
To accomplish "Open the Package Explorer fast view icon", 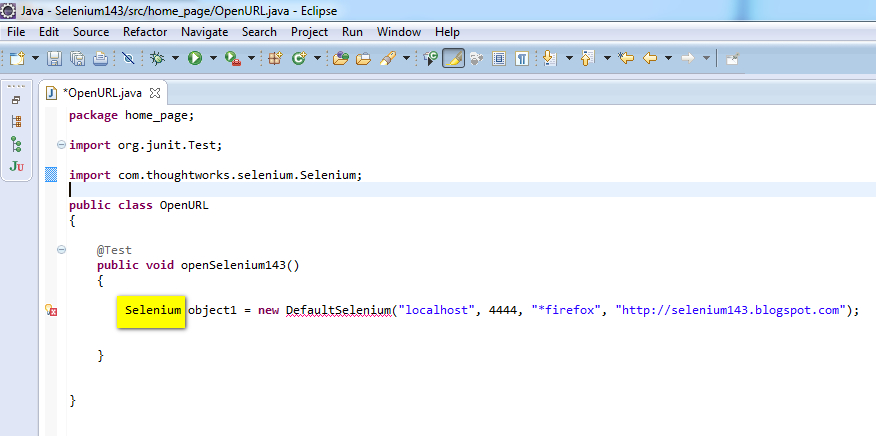I will click(16, 121).
